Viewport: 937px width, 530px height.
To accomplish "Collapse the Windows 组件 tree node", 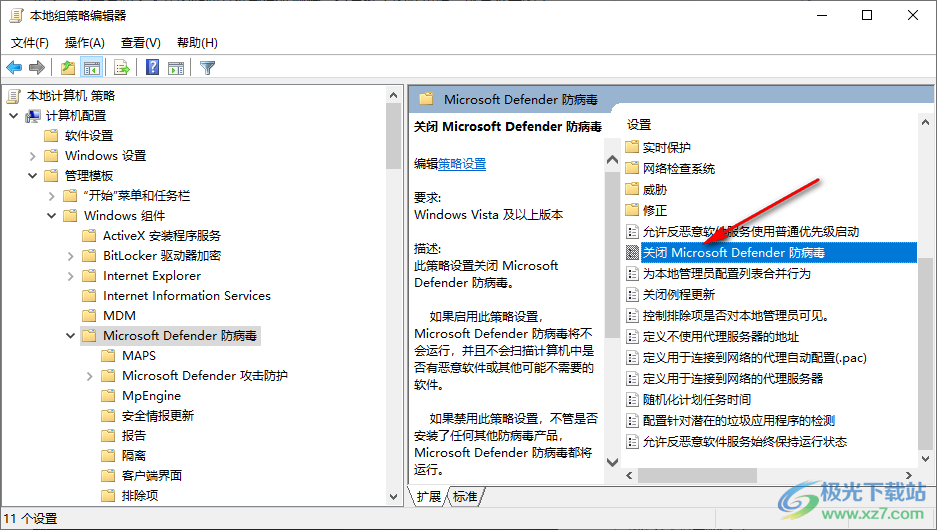I will click(51, 216).
